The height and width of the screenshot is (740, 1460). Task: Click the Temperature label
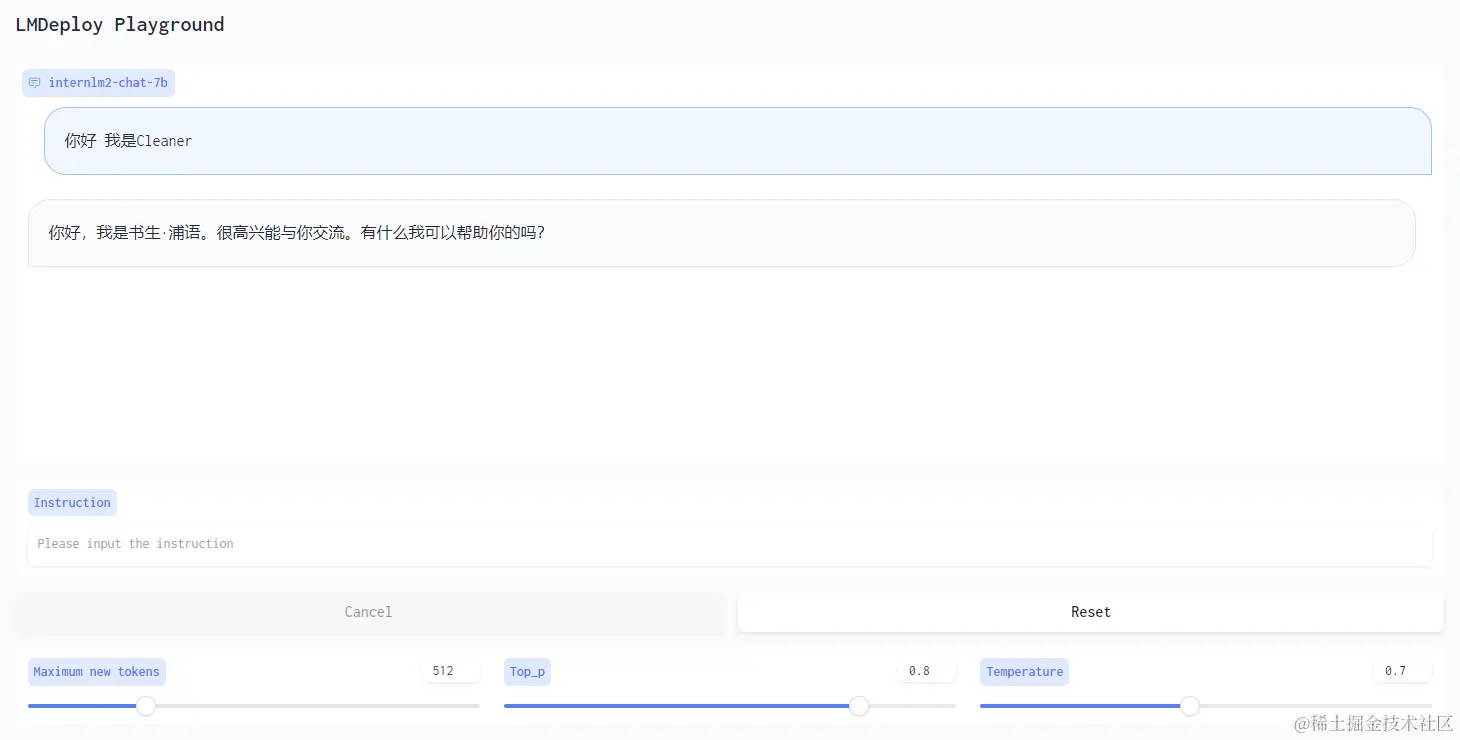tap(1024, 672)
